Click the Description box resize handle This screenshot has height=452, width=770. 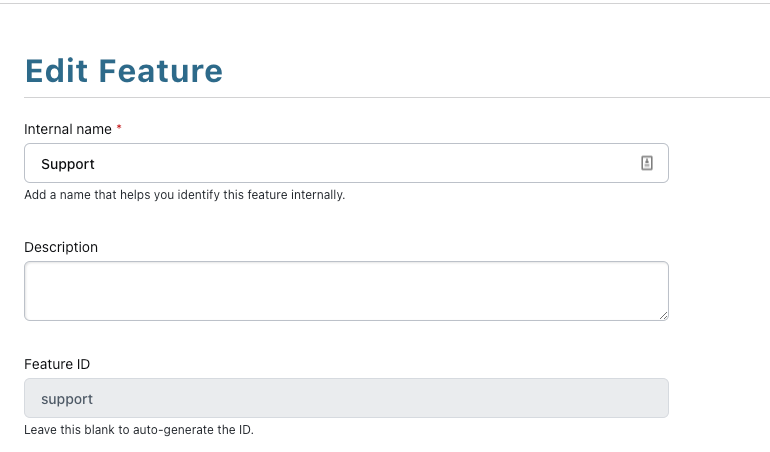(x=662, y=314)
